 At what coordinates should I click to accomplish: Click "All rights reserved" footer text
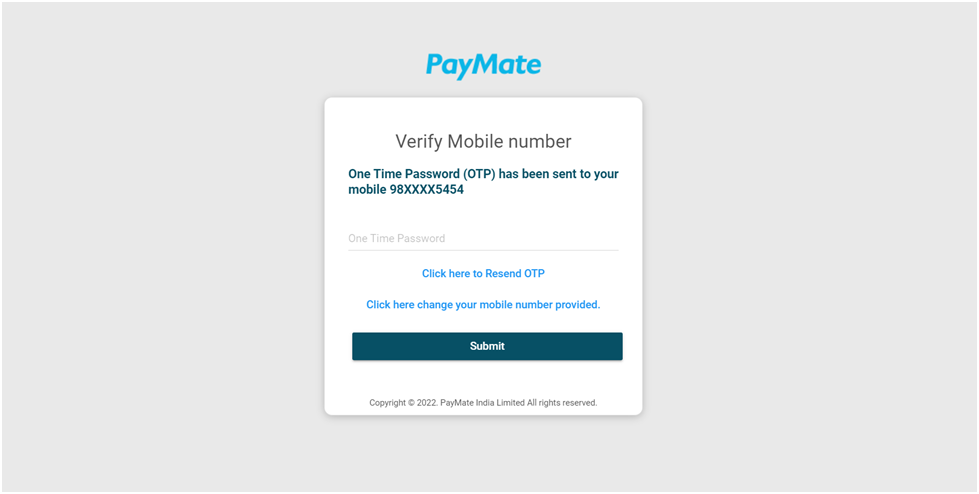pyautogui.click(x=562, y=403)
